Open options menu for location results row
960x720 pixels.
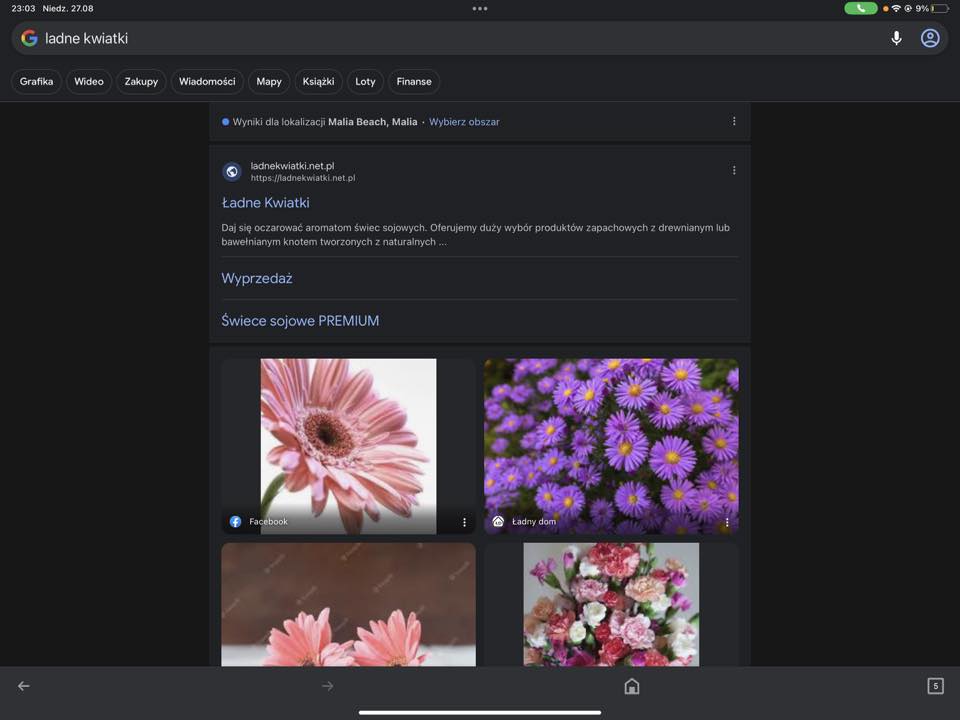click(734, 121)
